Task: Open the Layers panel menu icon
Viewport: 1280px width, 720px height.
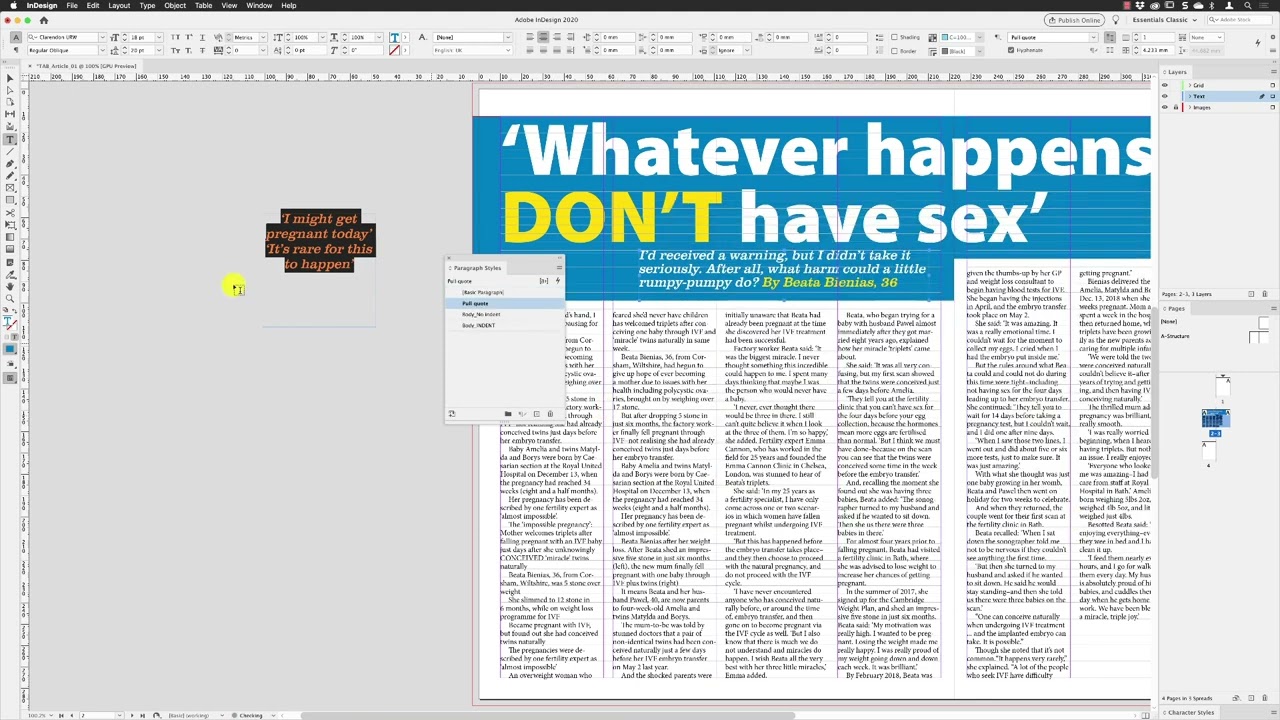Action: [x=1272, y=72]
